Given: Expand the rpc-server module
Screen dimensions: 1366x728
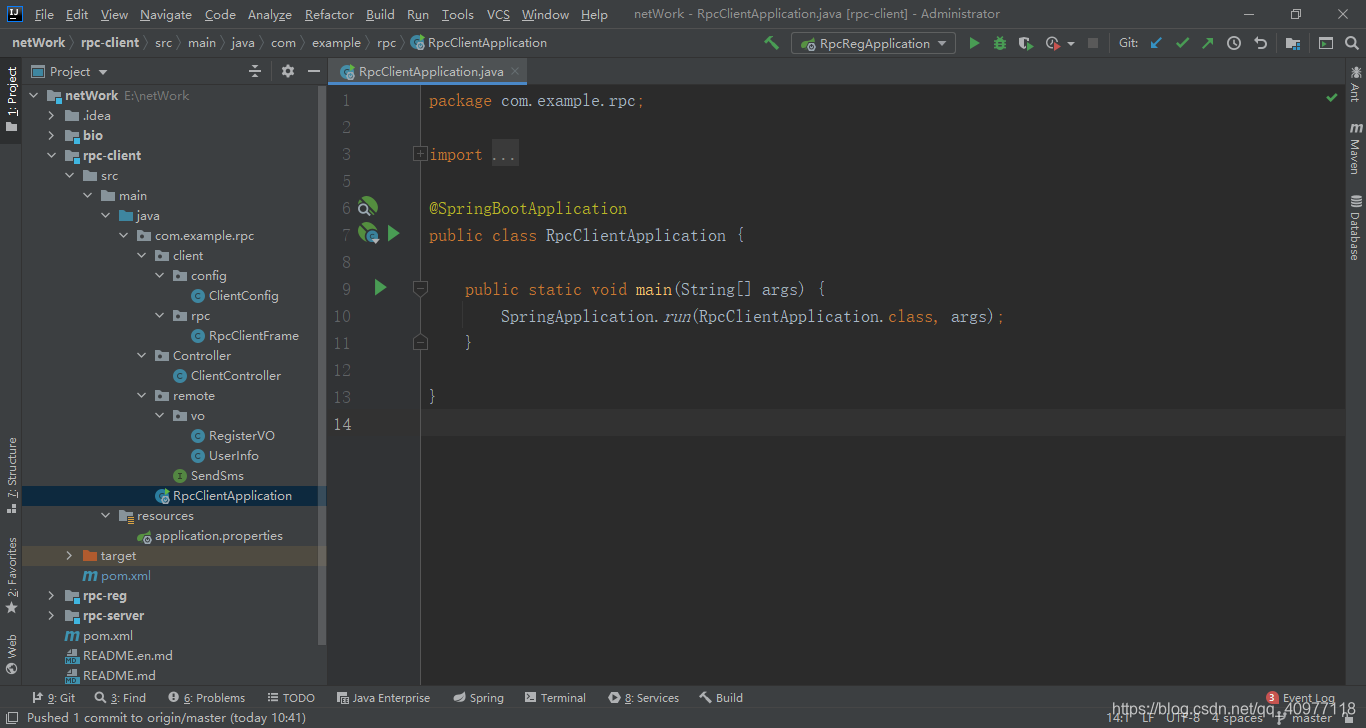Looking at the screenshot, I should (x=51, y=616).
